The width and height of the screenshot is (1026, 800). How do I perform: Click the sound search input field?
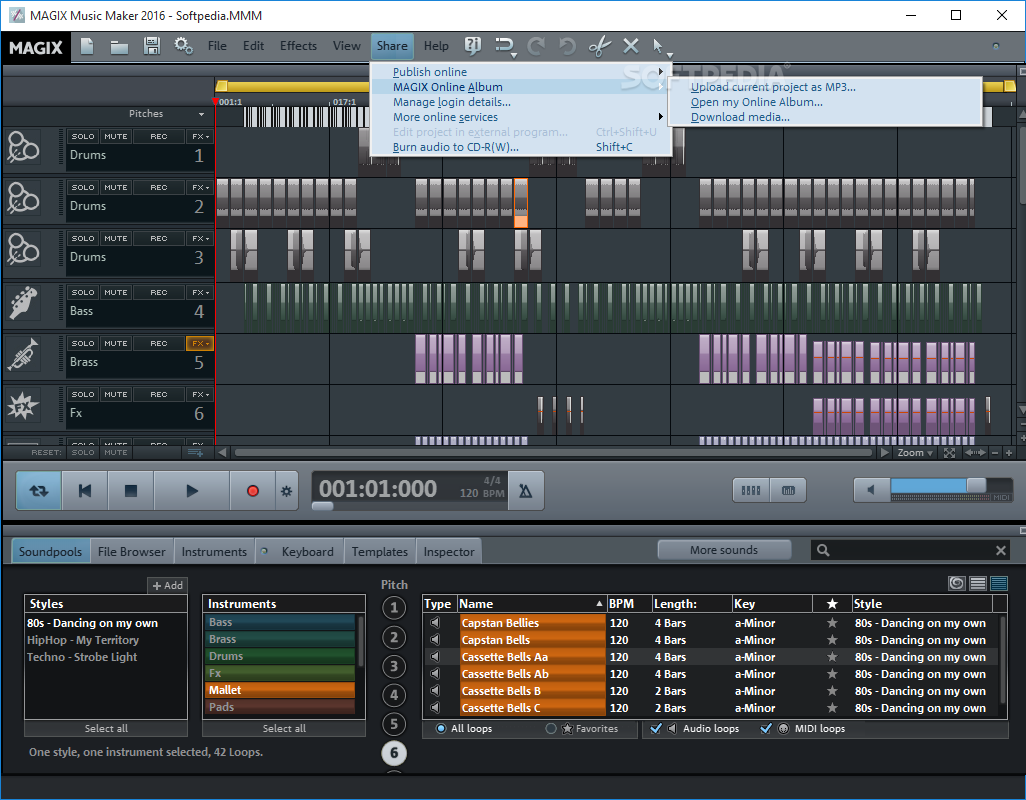pyautogui.click(x=912, y=551)
